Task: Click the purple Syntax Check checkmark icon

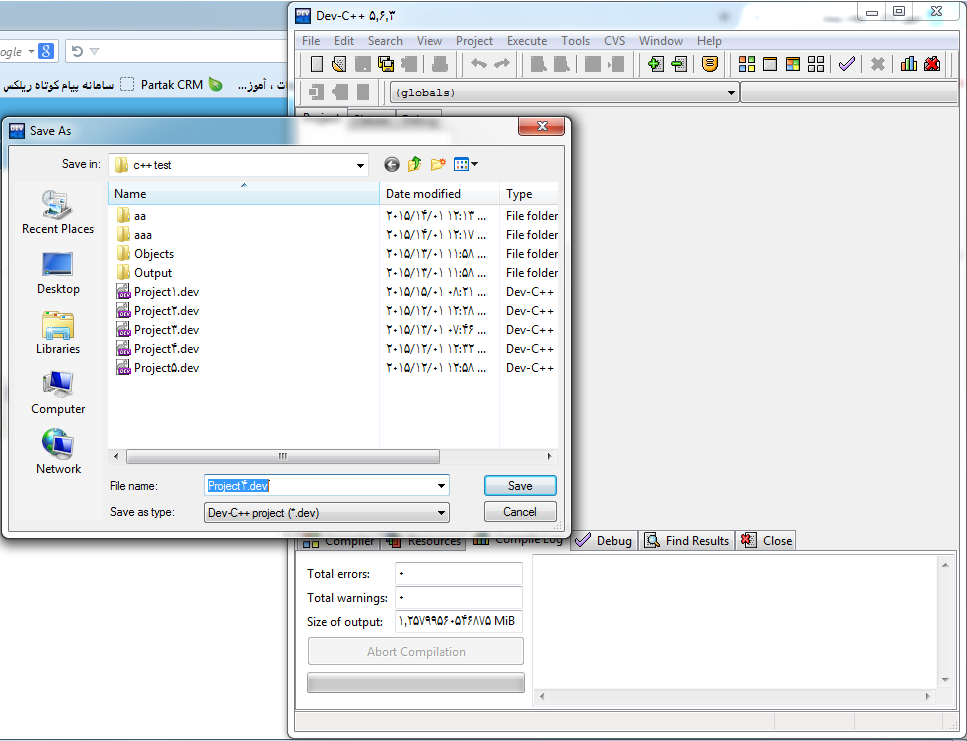Action: pos(847,63)
